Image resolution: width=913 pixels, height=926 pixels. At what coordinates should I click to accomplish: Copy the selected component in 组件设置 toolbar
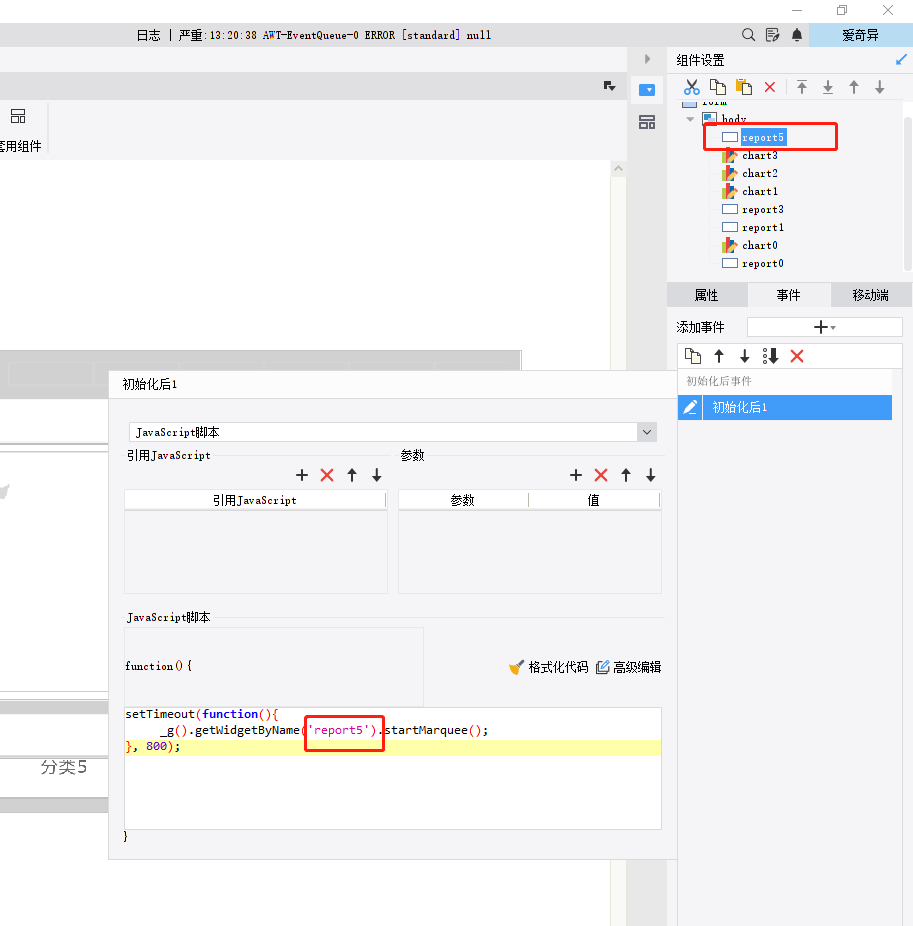[x=718, y=87]
